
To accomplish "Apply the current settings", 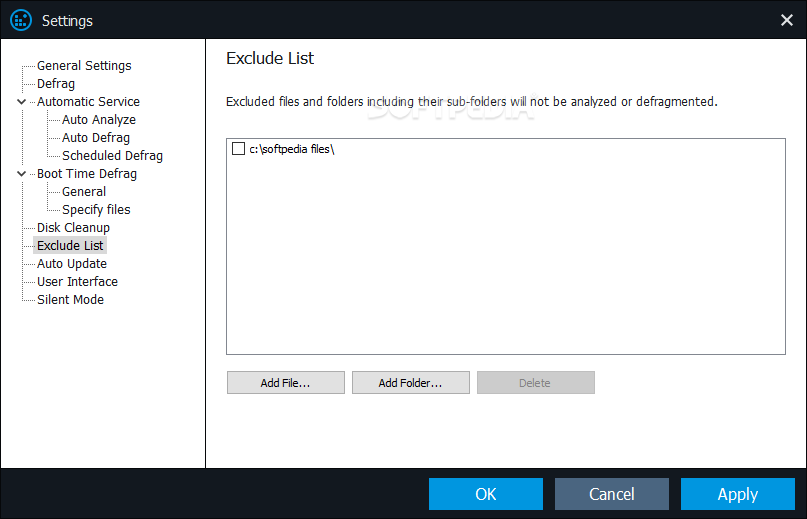I will coord(738,494).
